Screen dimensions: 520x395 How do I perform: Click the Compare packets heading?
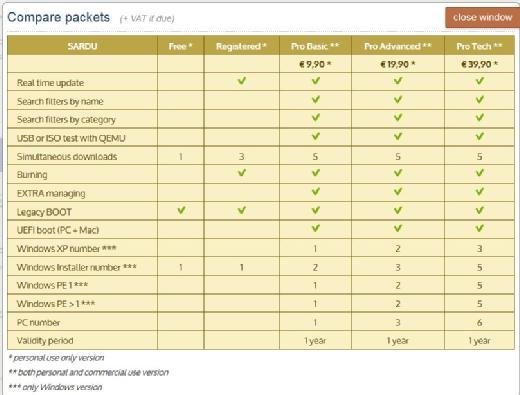pos(59,17)
